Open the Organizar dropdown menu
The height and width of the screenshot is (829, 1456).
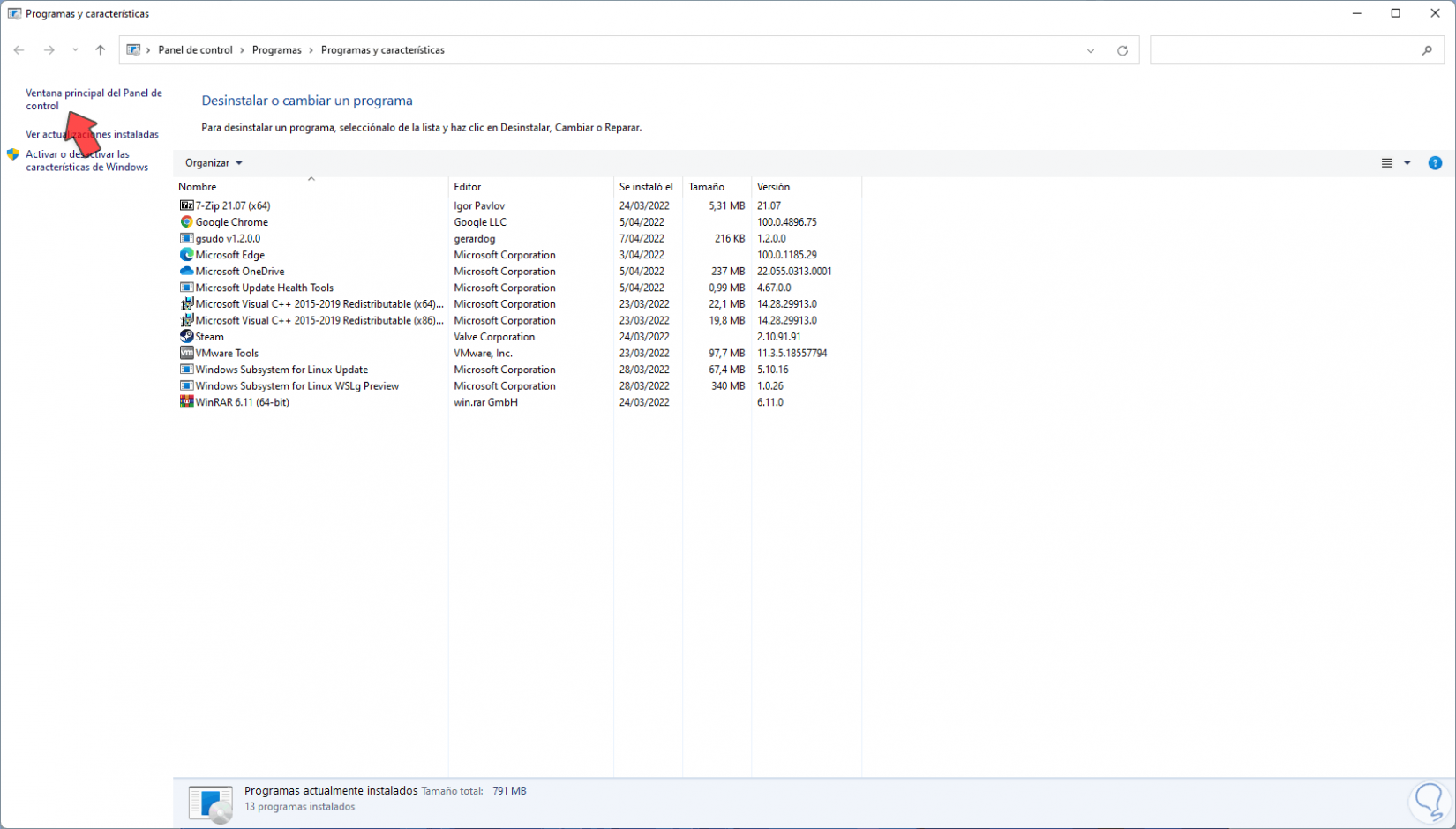point(214,163)
